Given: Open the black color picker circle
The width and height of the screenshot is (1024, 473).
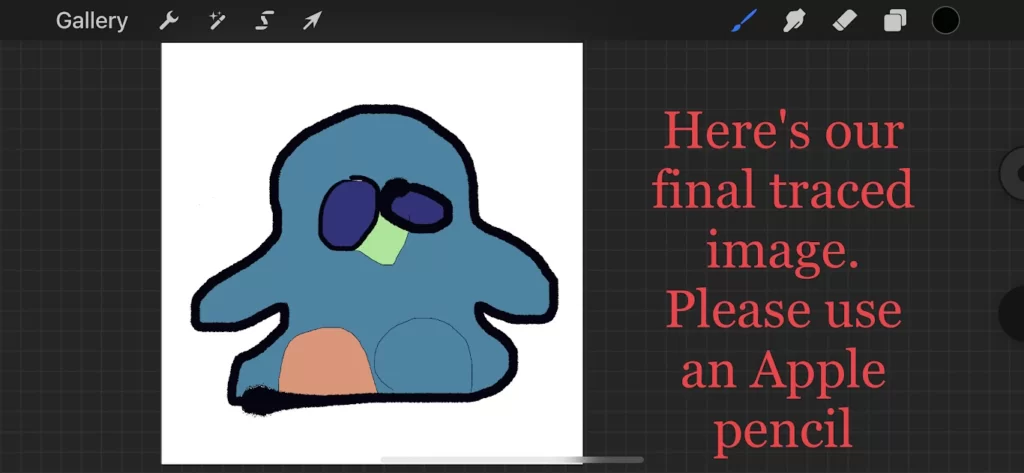Looking at the screenshot, I should pyautogui.click(x=946, y=21).
